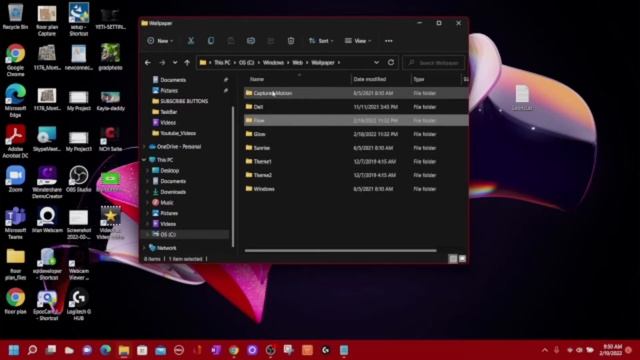Select the Microsoft Teams desktop icon
The width and height of the screenshot is (640, 360).
click(16, 223)
